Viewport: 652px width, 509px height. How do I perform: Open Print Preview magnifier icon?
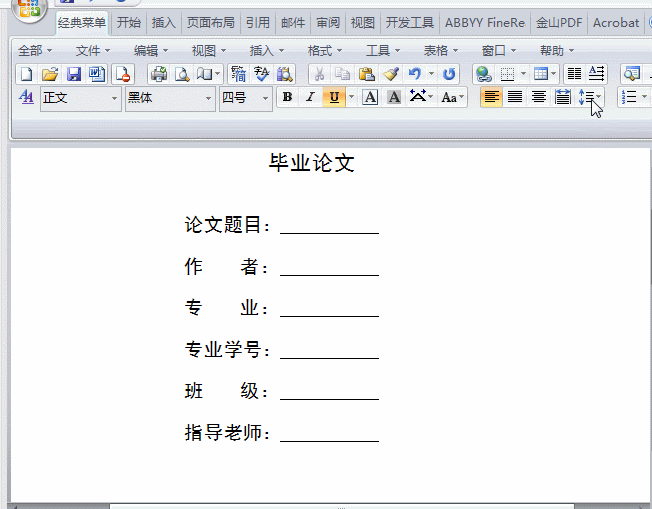pos(182,74)
